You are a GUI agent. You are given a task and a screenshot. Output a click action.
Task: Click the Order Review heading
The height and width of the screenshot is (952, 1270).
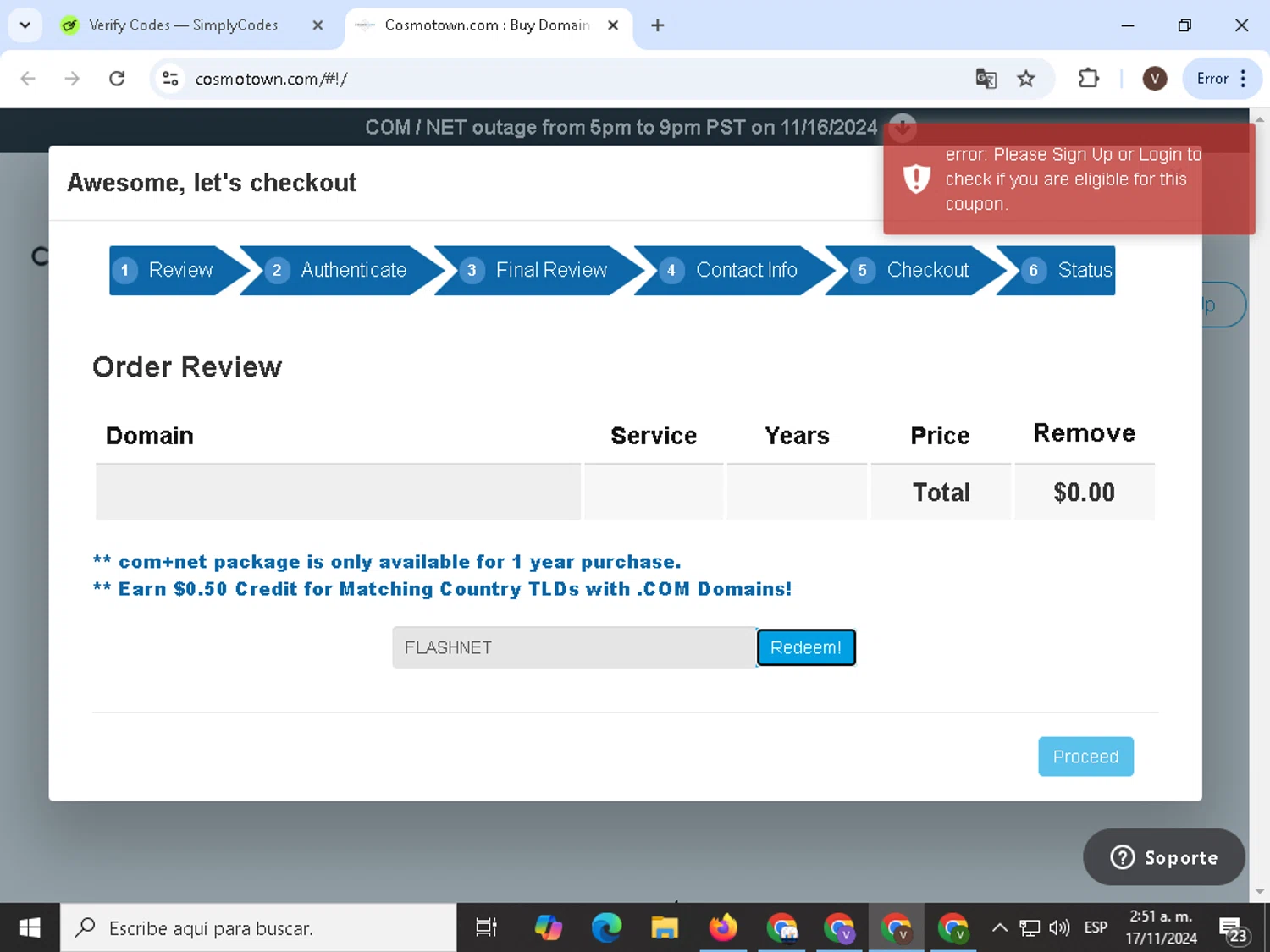pyautogui.click(x=187, y=367)
